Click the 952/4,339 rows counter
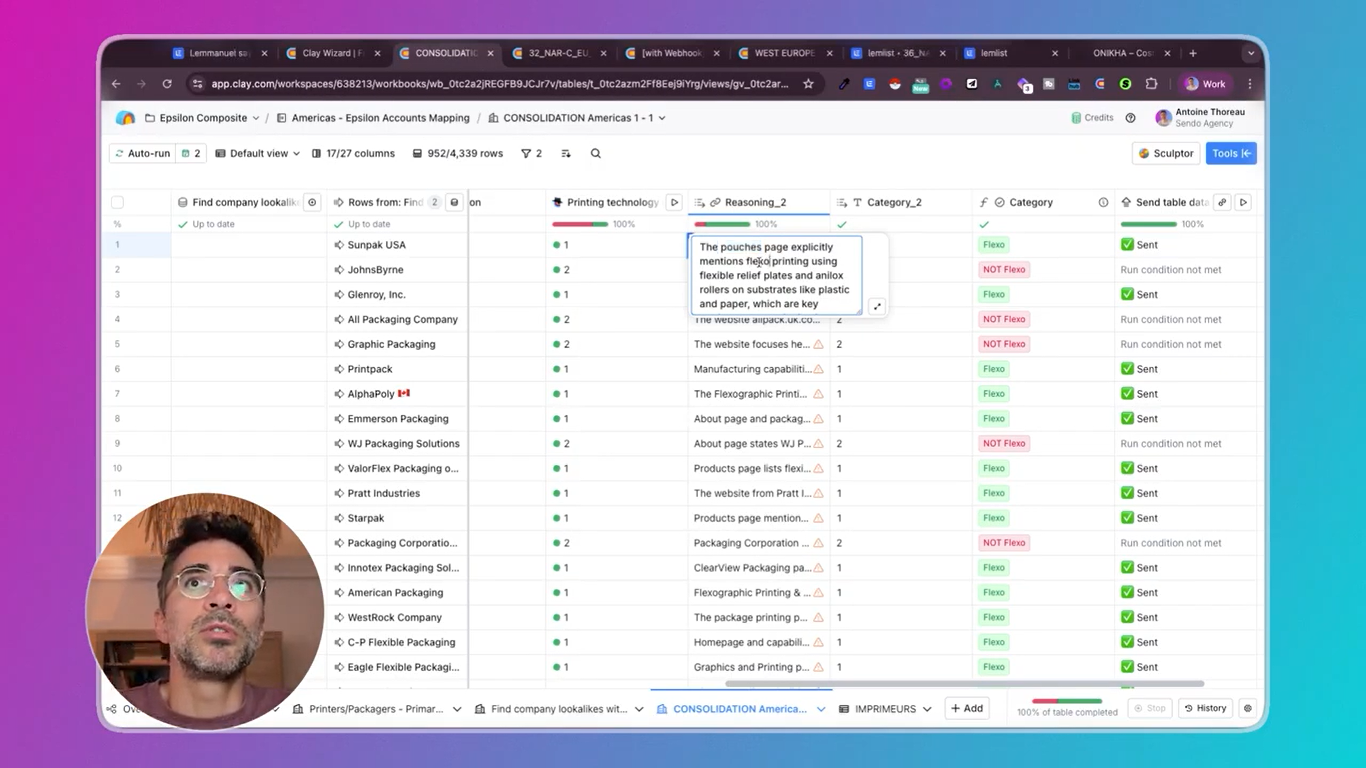Screen dimensions: 1366x768 click(457, 154)
